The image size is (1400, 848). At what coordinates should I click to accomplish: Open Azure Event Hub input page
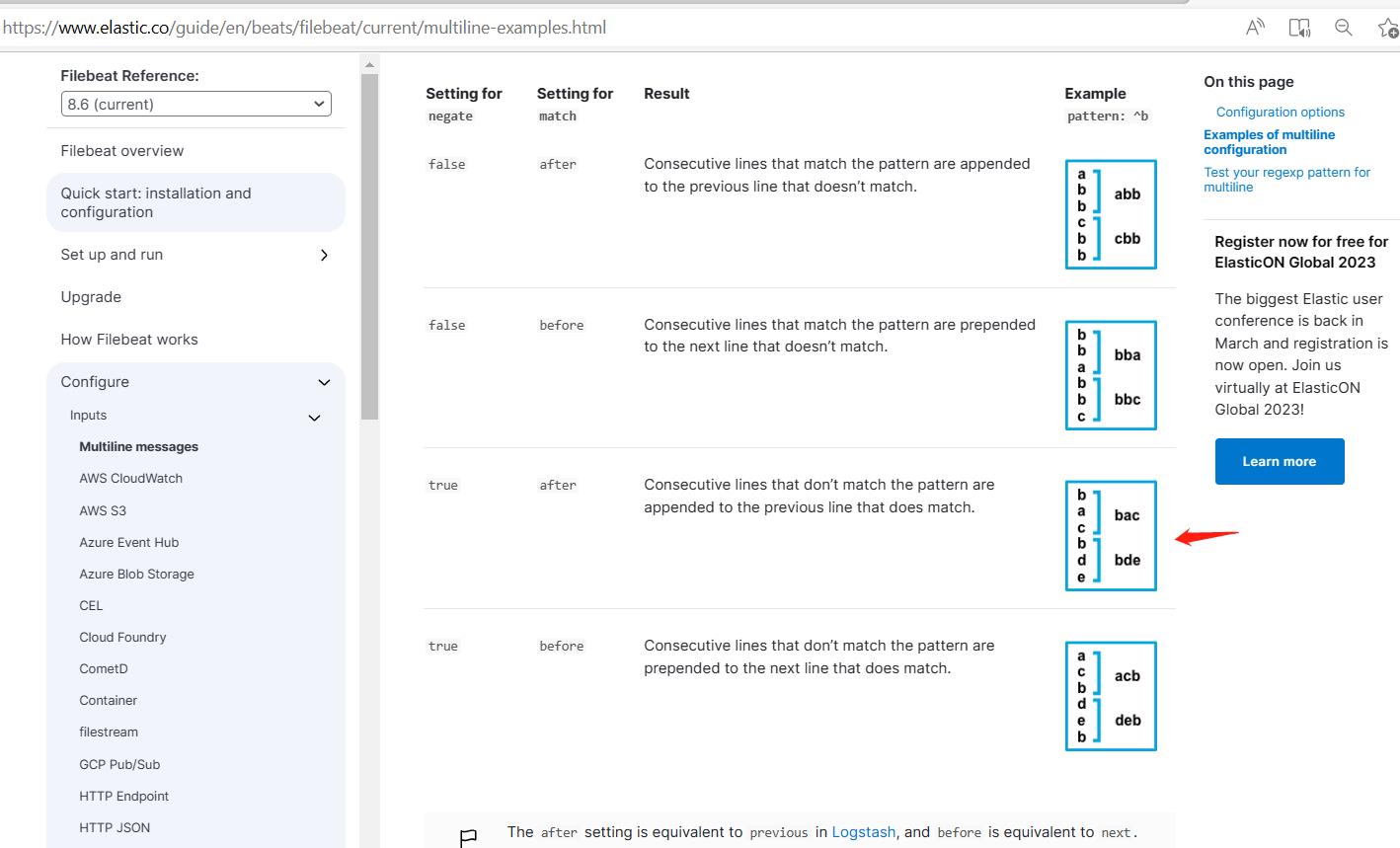(x=128, y=542)
